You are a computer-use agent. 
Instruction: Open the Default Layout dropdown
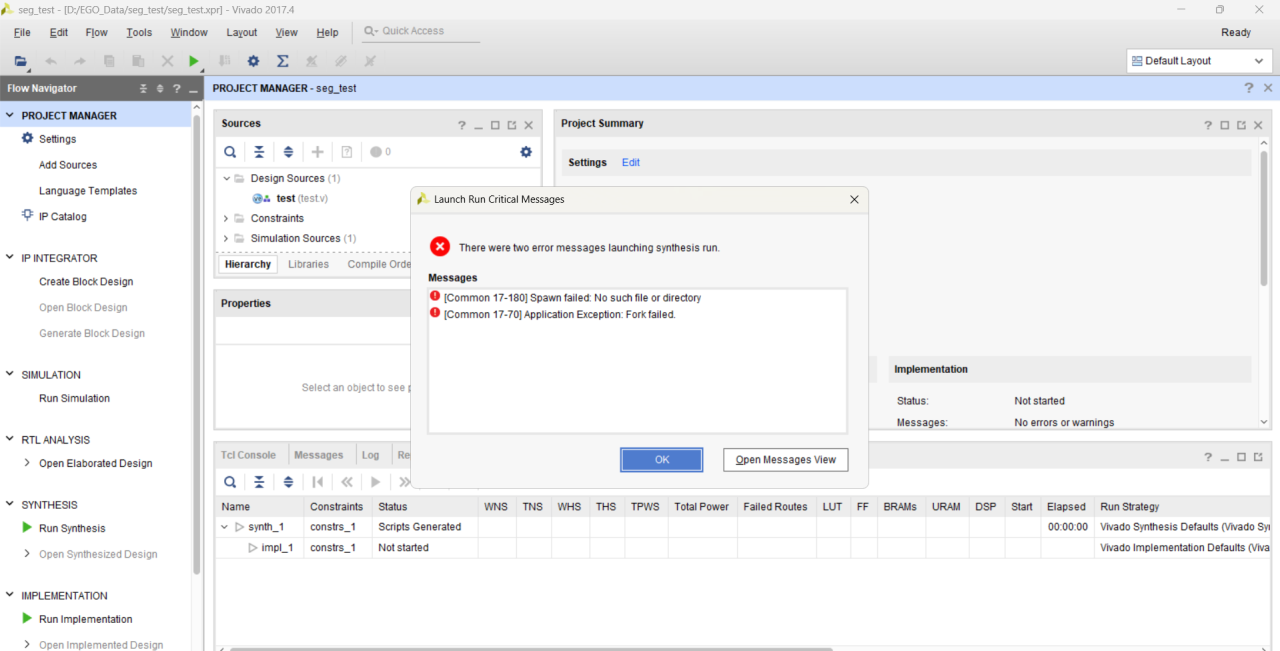pos(1199,61)
